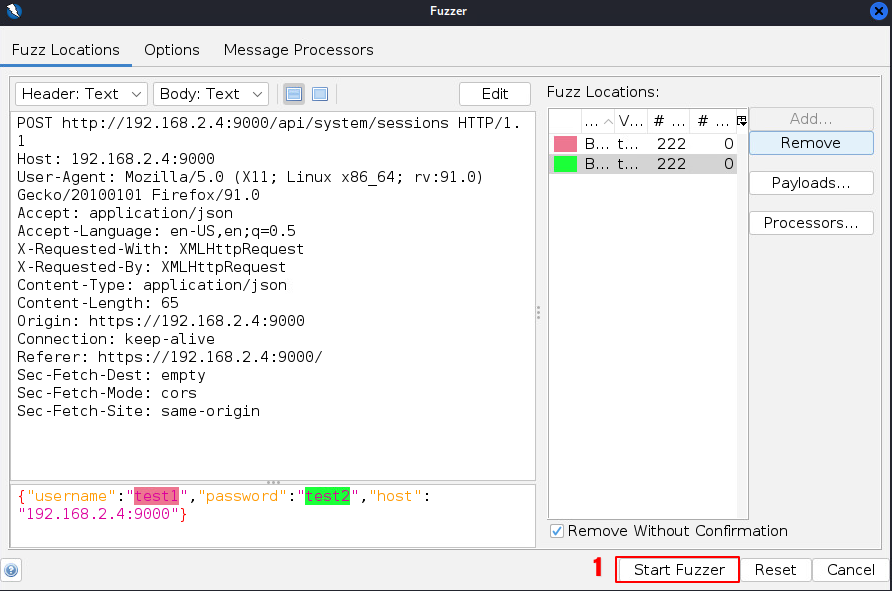Click the help icon at bottom left
Screen dimensions: 892x591
(x=11, y=571)
